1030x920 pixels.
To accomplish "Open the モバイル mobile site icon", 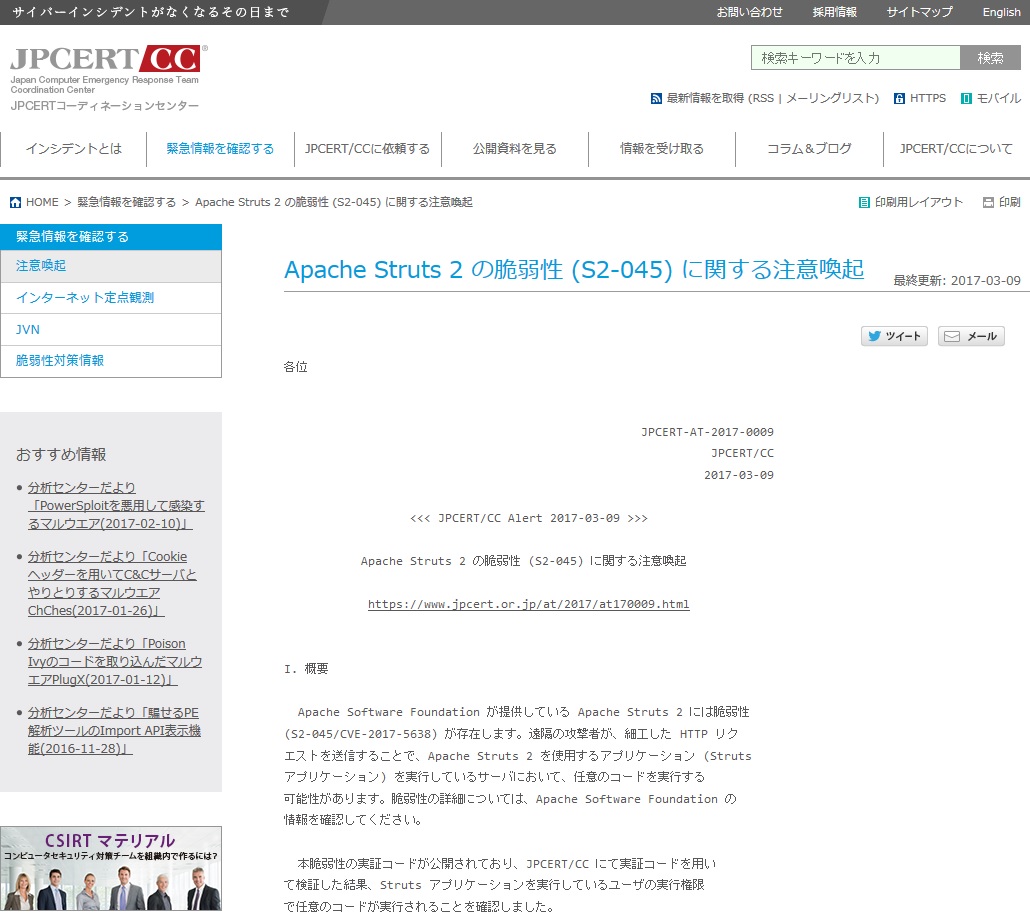I will [966, 99].
